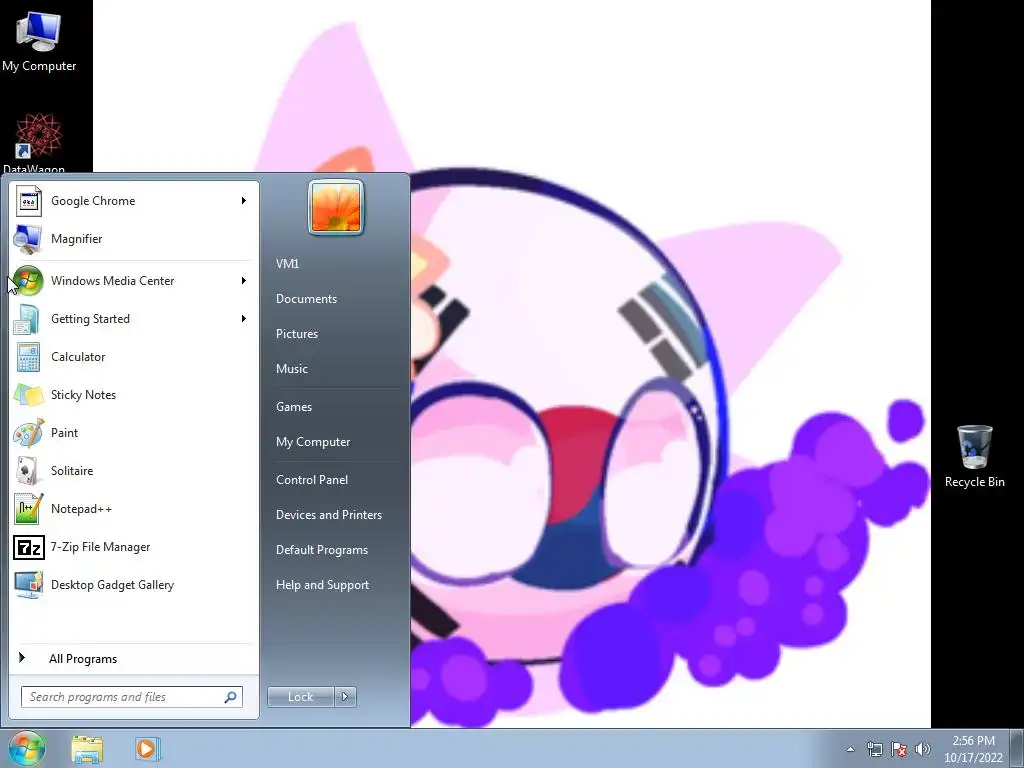
Task: Open the shutdown options arrow beside Lock
Action: point(345,697)
